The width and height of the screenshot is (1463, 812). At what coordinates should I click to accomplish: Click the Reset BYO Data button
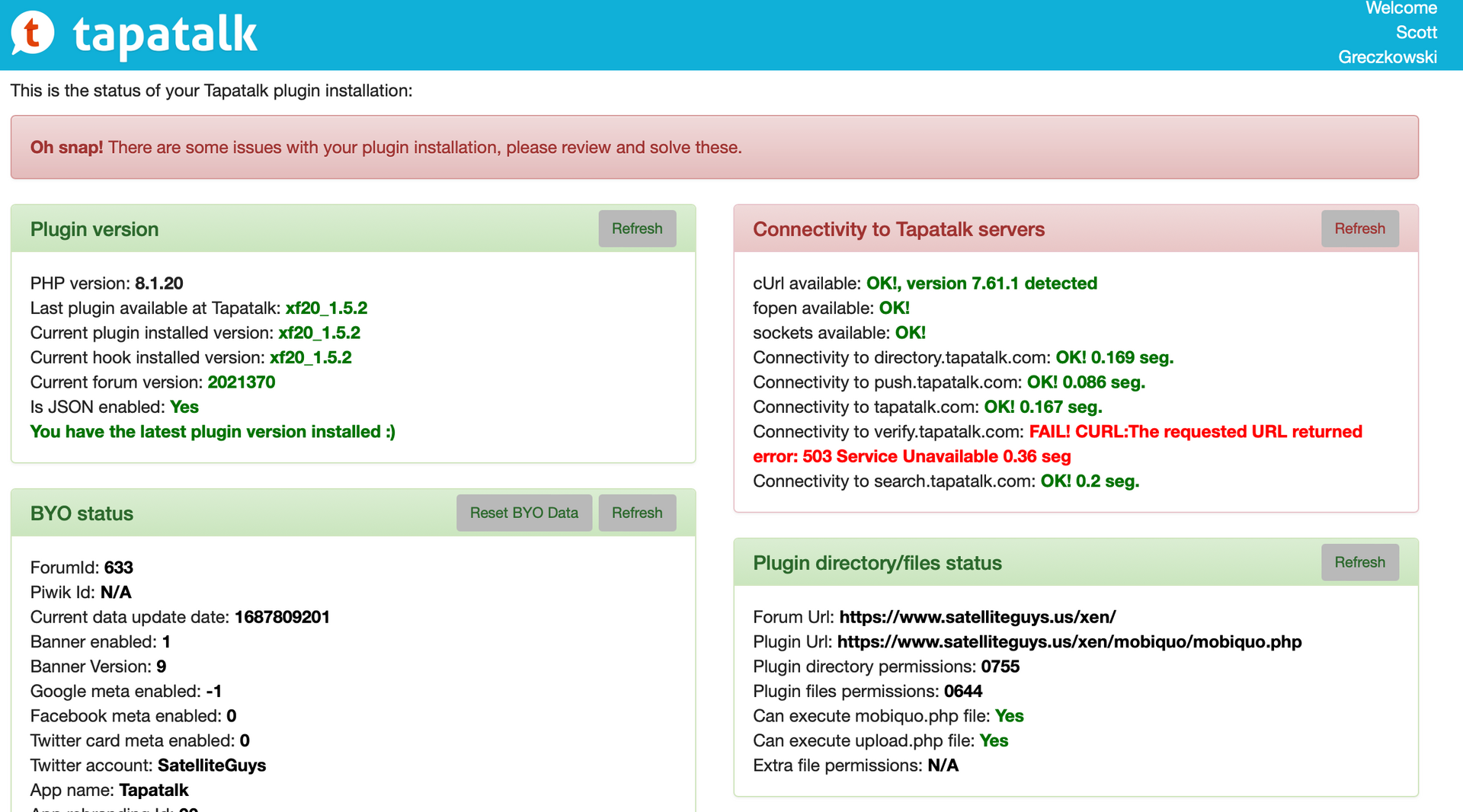coord(524,513)
